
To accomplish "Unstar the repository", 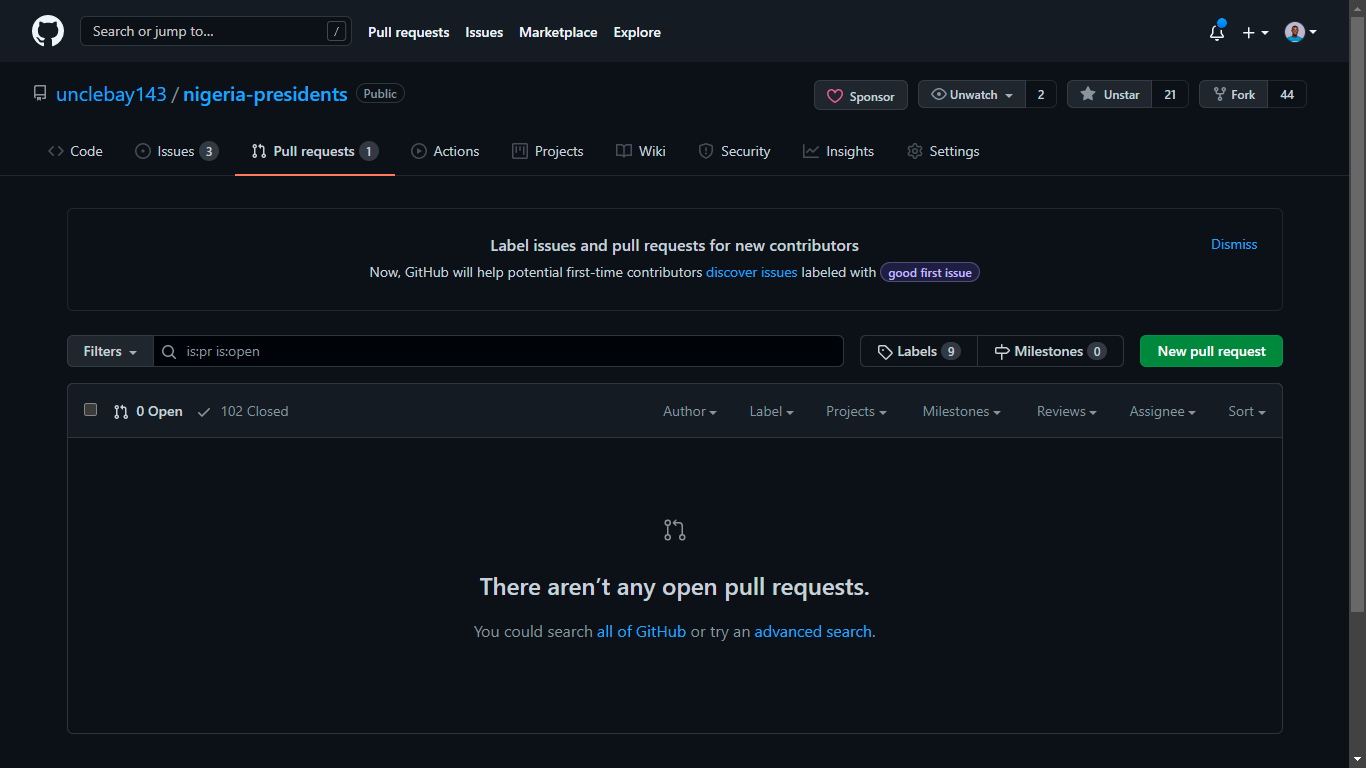I will click(x=1110, y=94).
